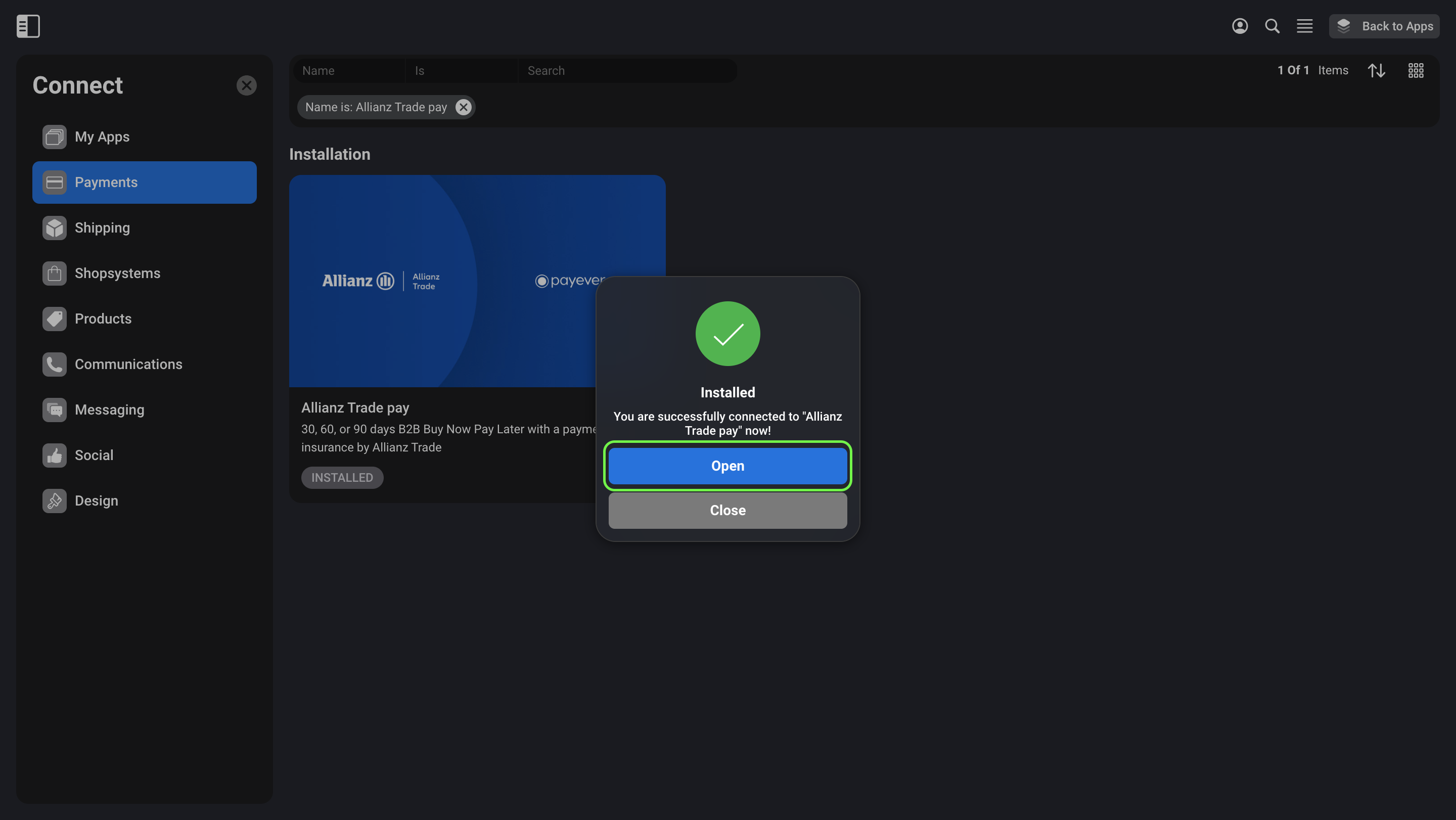Click the sort order arrows icon
1456x820 pixels.
1376,71
